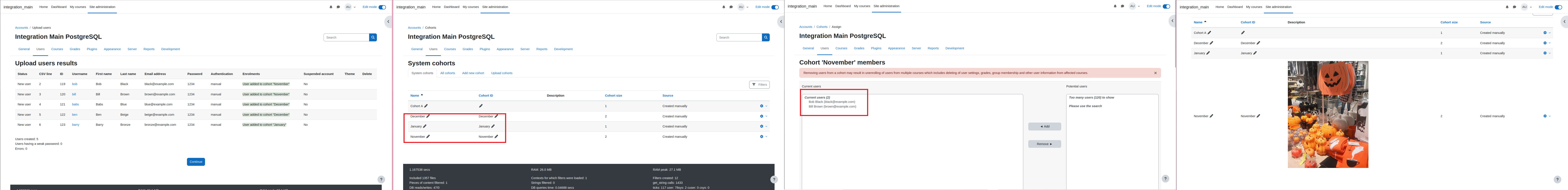Image resolution: width=1568 pixels, height=190 pixels.
Task: Open block drawer chevron on Cohort 'November' members page
Action: pos(1172,21)
